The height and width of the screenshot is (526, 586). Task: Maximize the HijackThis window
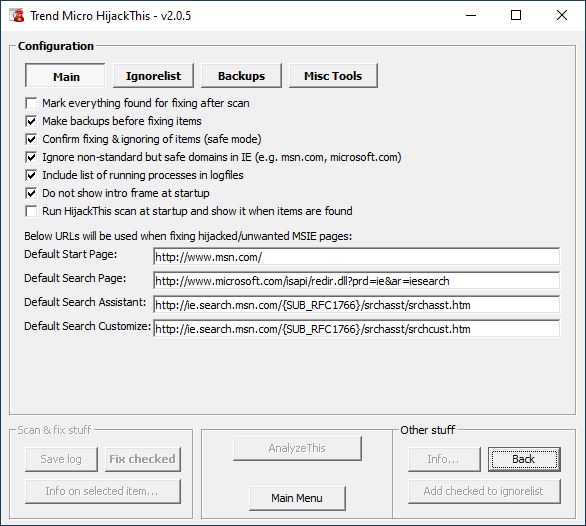(x=516, y=15)
